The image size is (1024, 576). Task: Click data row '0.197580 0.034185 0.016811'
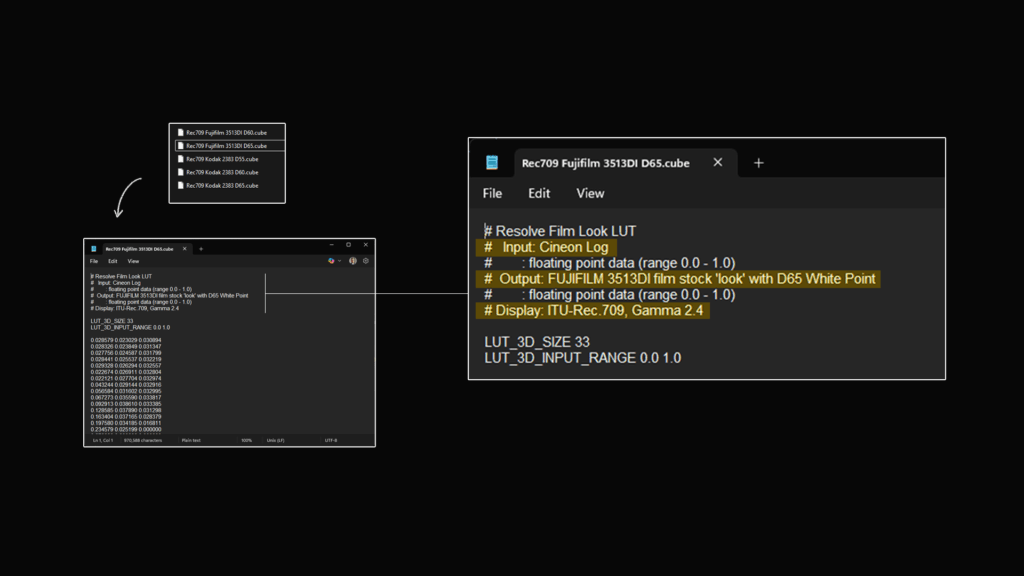126,423
